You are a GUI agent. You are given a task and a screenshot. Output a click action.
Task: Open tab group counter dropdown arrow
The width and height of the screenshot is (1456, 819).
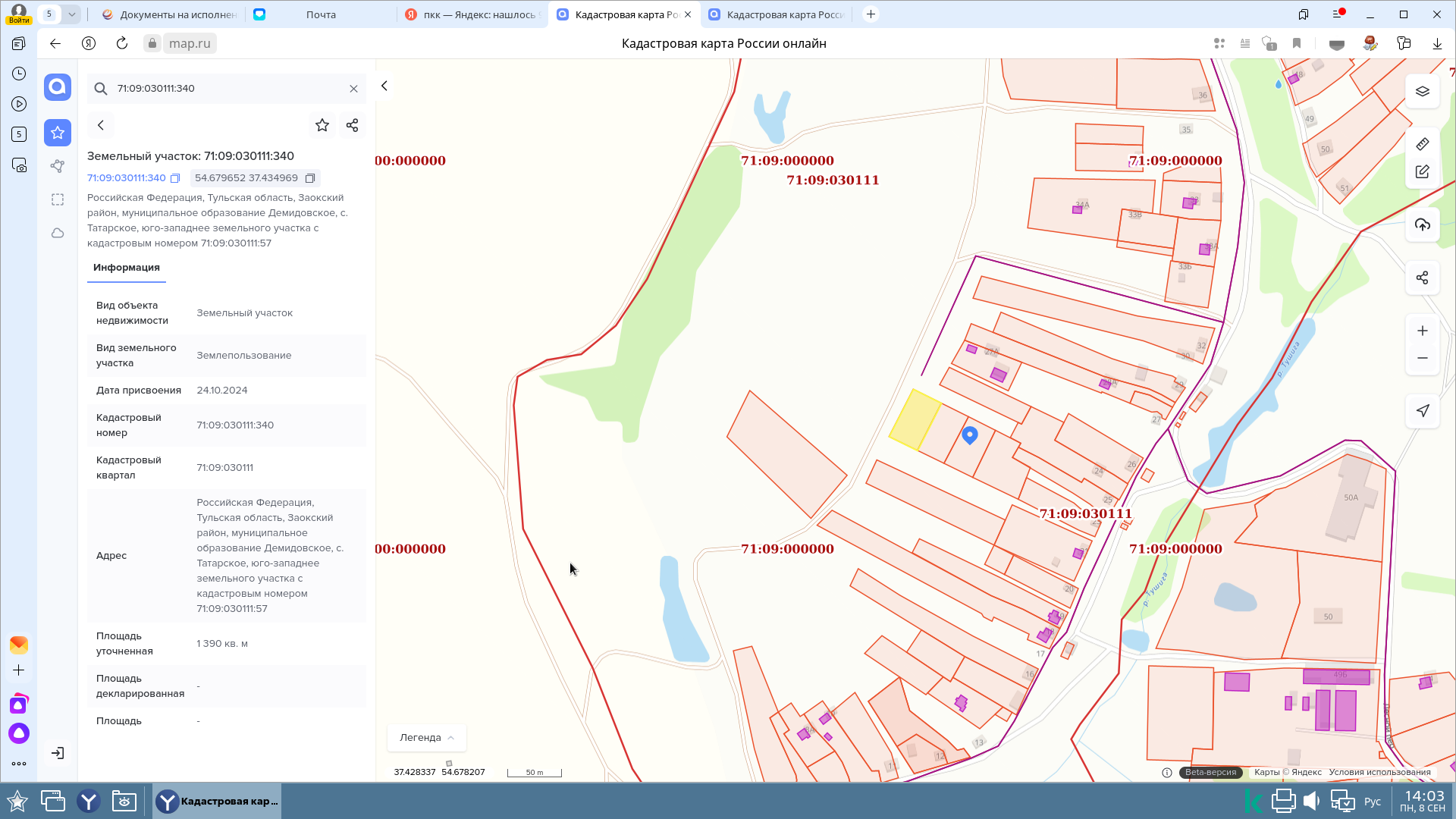(71, 14)
